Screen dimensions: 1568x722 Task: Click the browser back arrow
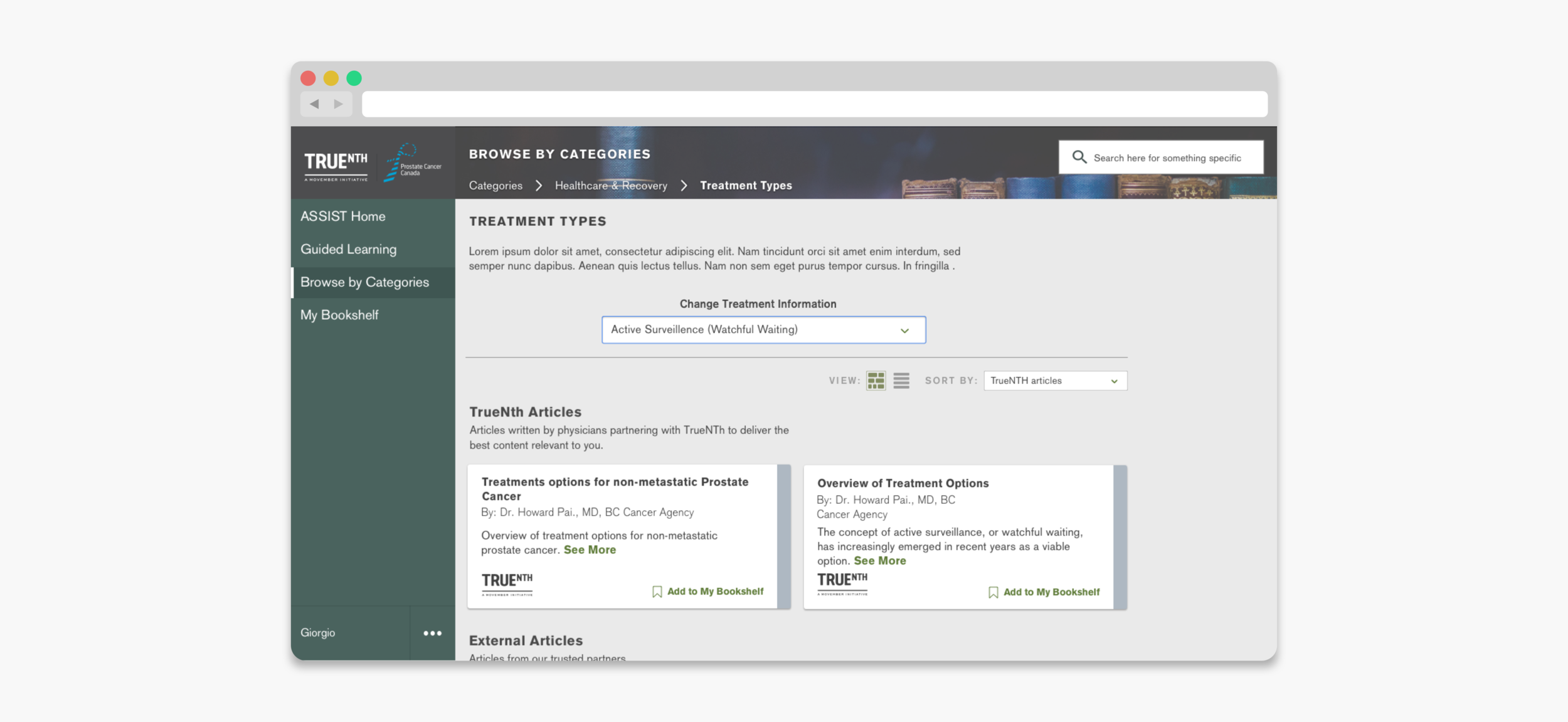point(314,104)
